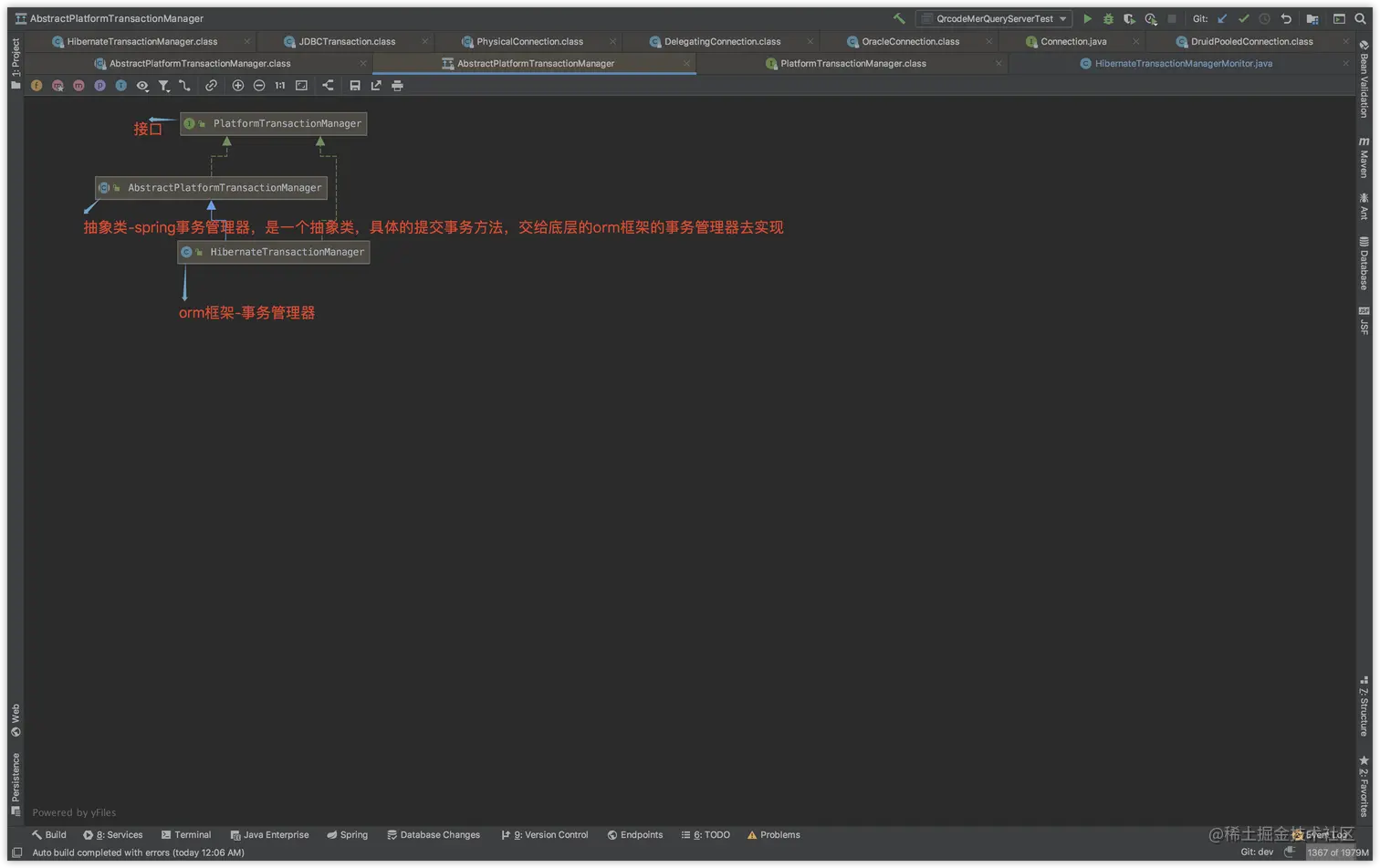Open the eye-icon visibility level dropdown
This screenshot has height=868, width=1380.
(x=142, y=86)
